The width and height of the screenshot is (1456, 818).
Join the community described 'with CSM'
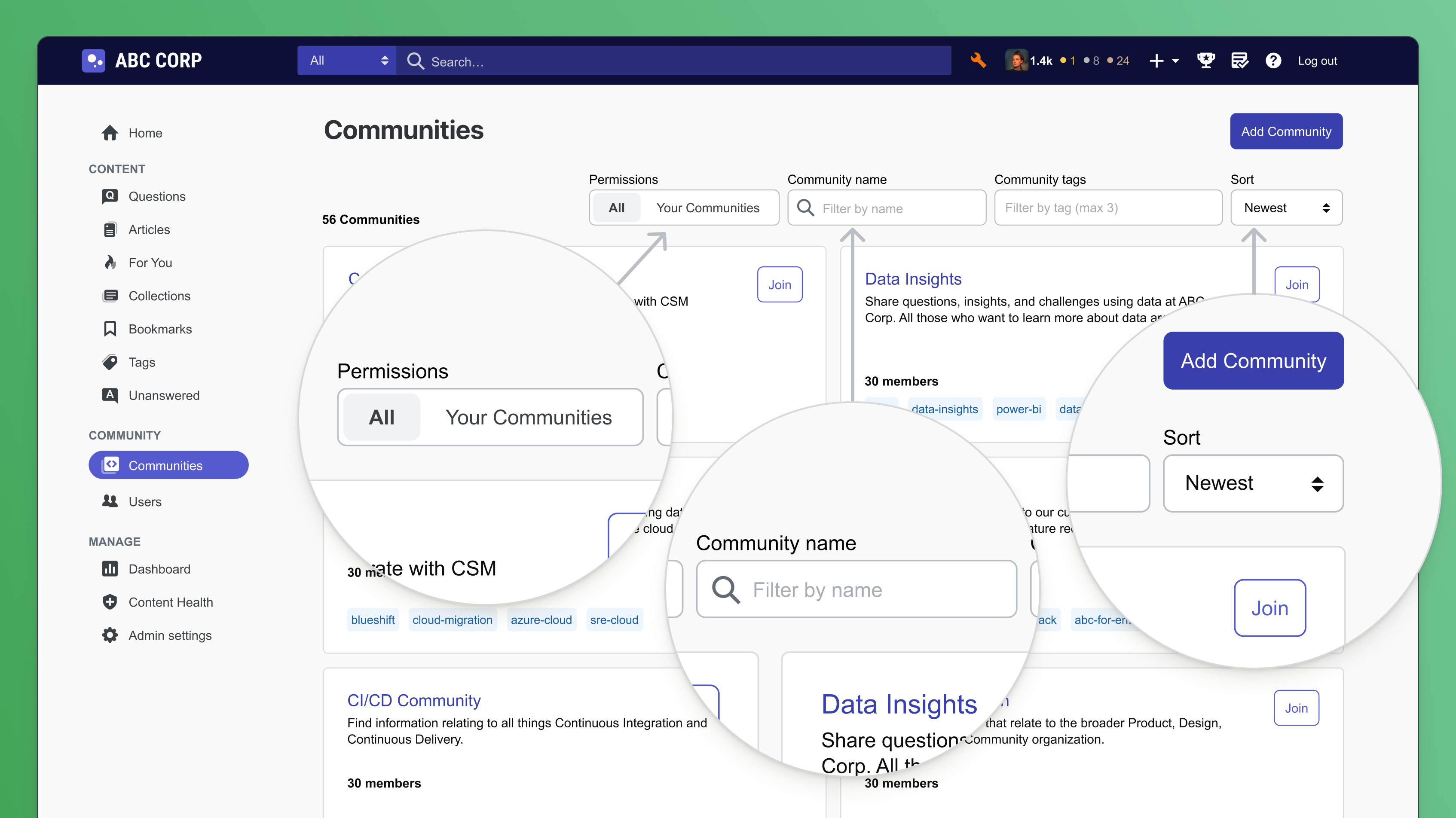tap(780, 284)
